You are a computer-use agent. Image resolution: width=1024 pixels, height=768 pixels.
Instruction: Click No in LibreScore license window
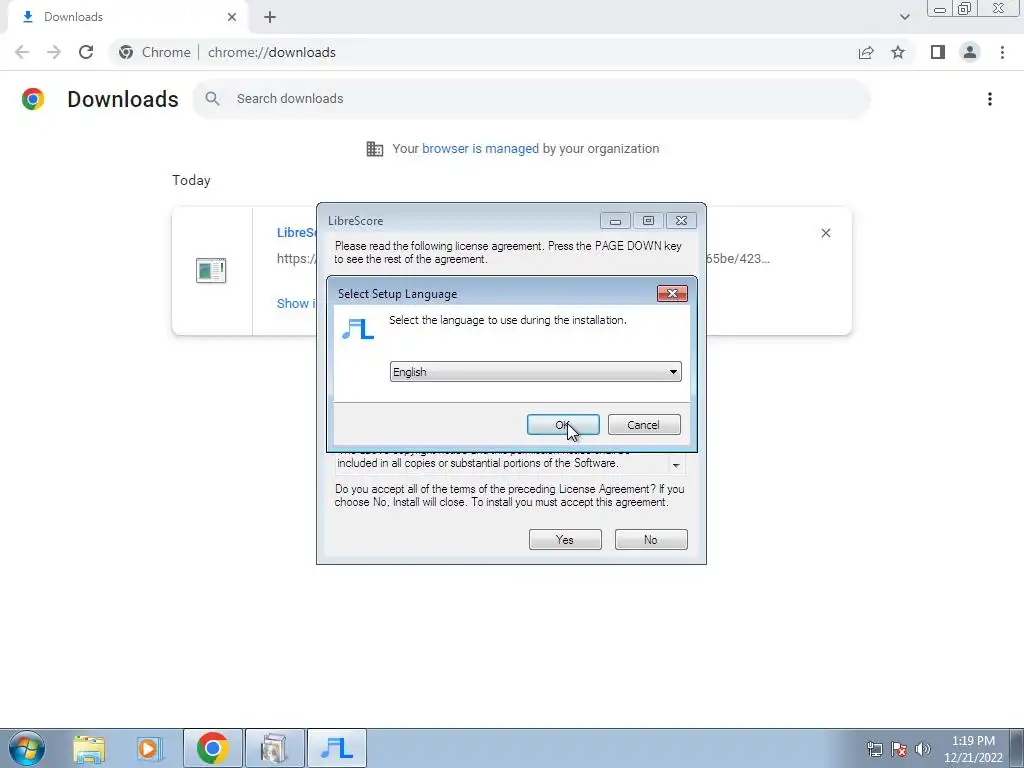coord(651,539)
